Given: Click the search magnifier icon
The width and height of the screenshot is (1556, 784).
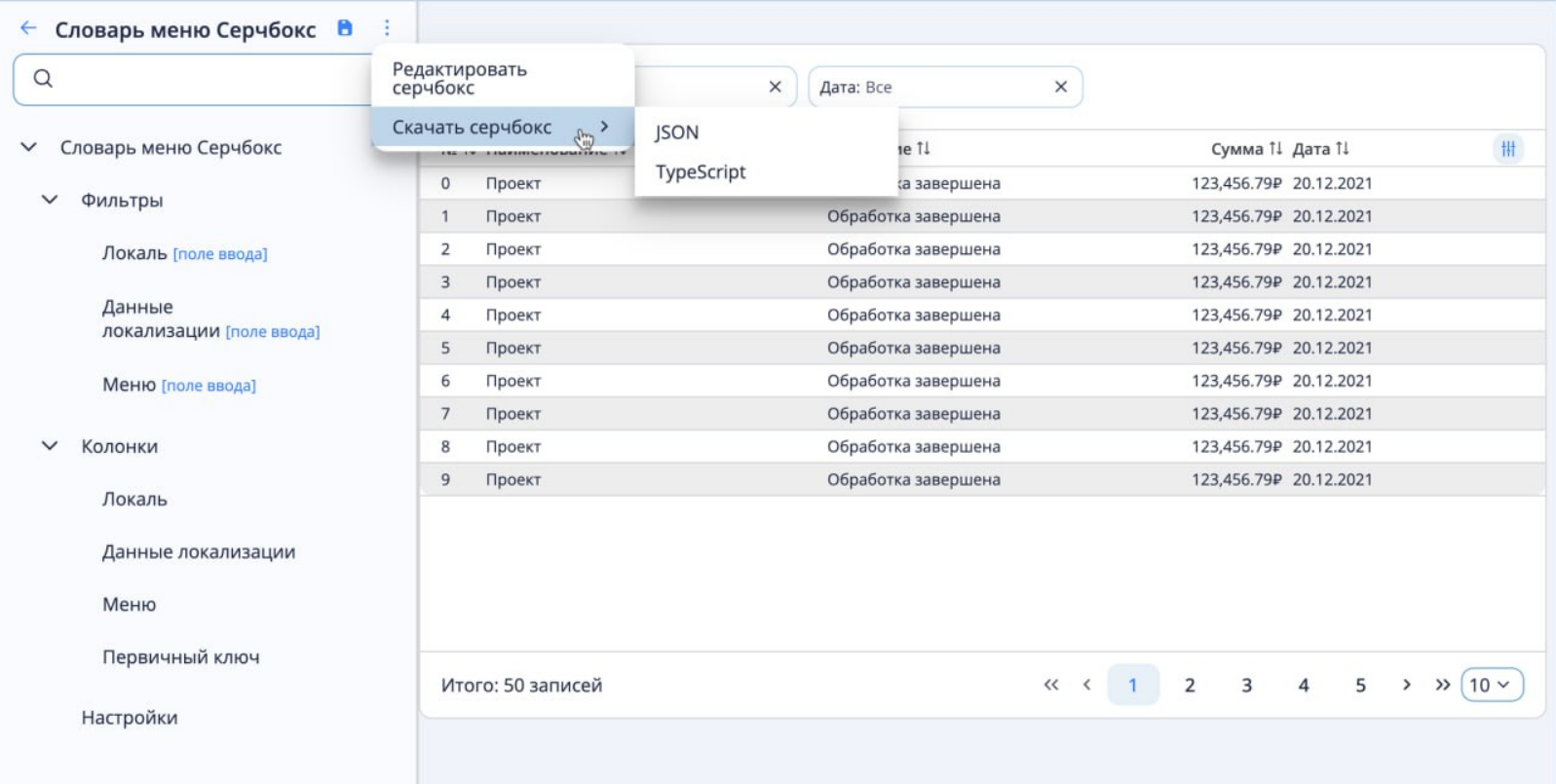Looking at the screenshot, I should coord(43,79).
